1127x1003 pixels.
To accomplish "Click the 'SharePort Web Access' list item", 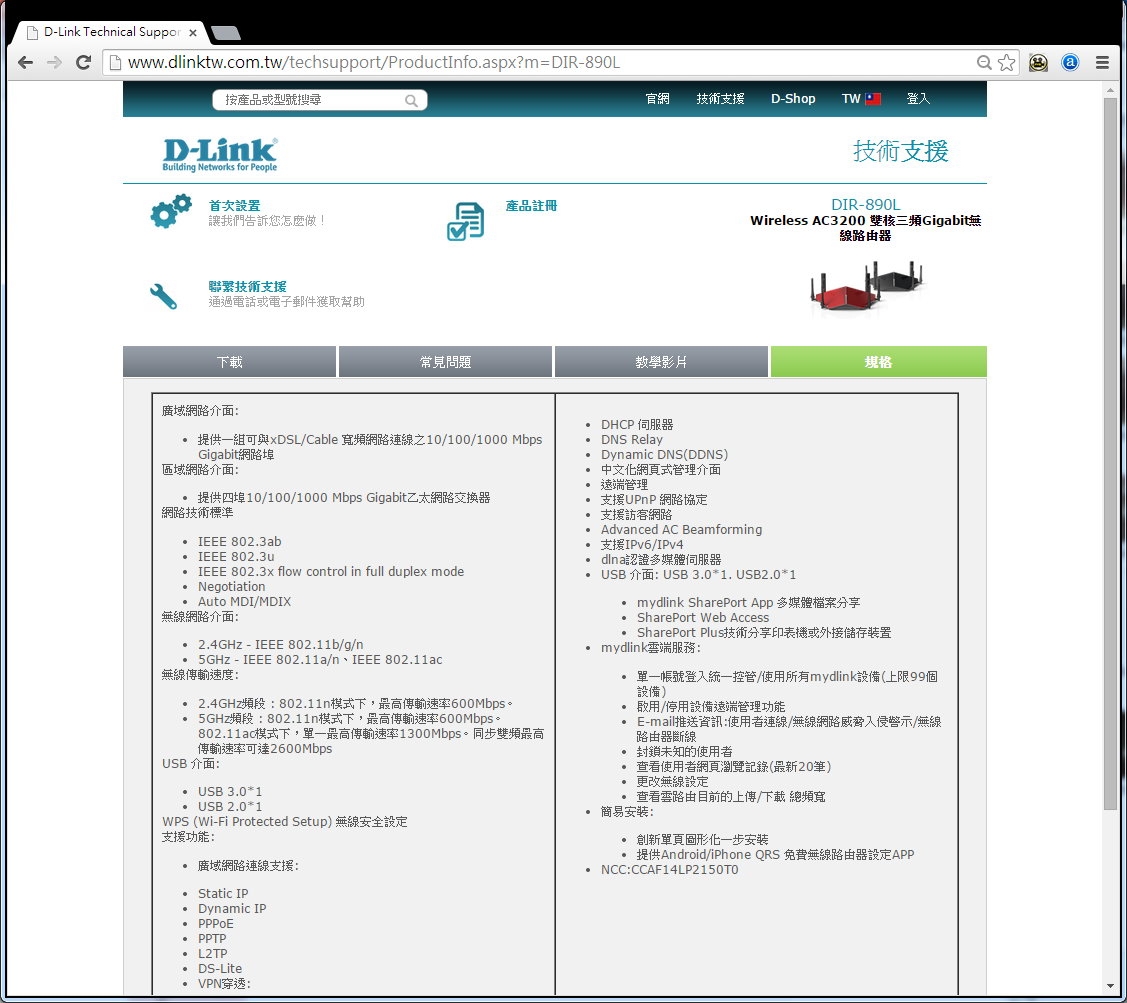I will tap(703, 617).
